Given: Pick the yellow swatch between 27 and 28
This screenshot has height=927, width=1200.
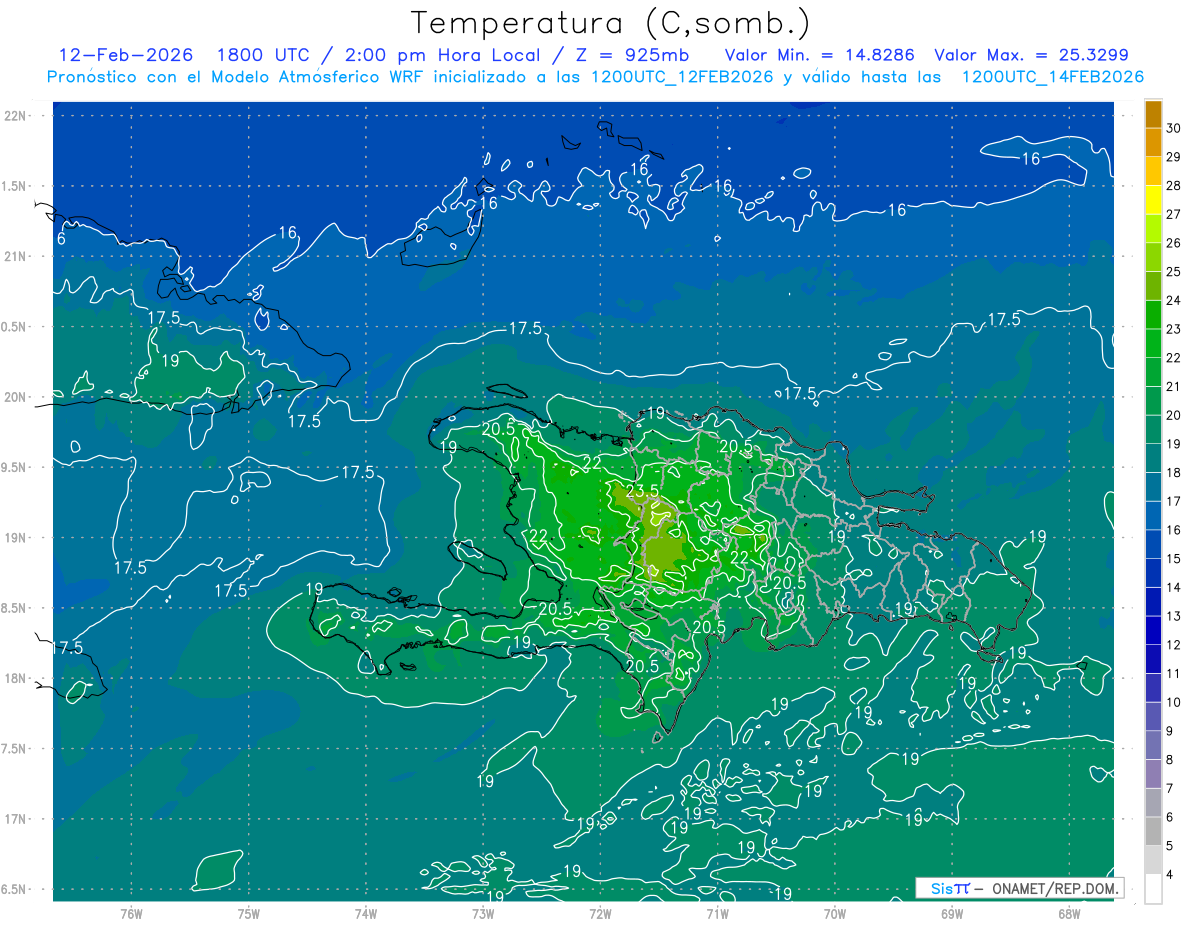Looking at the screenshot, I should [1153, 200].
